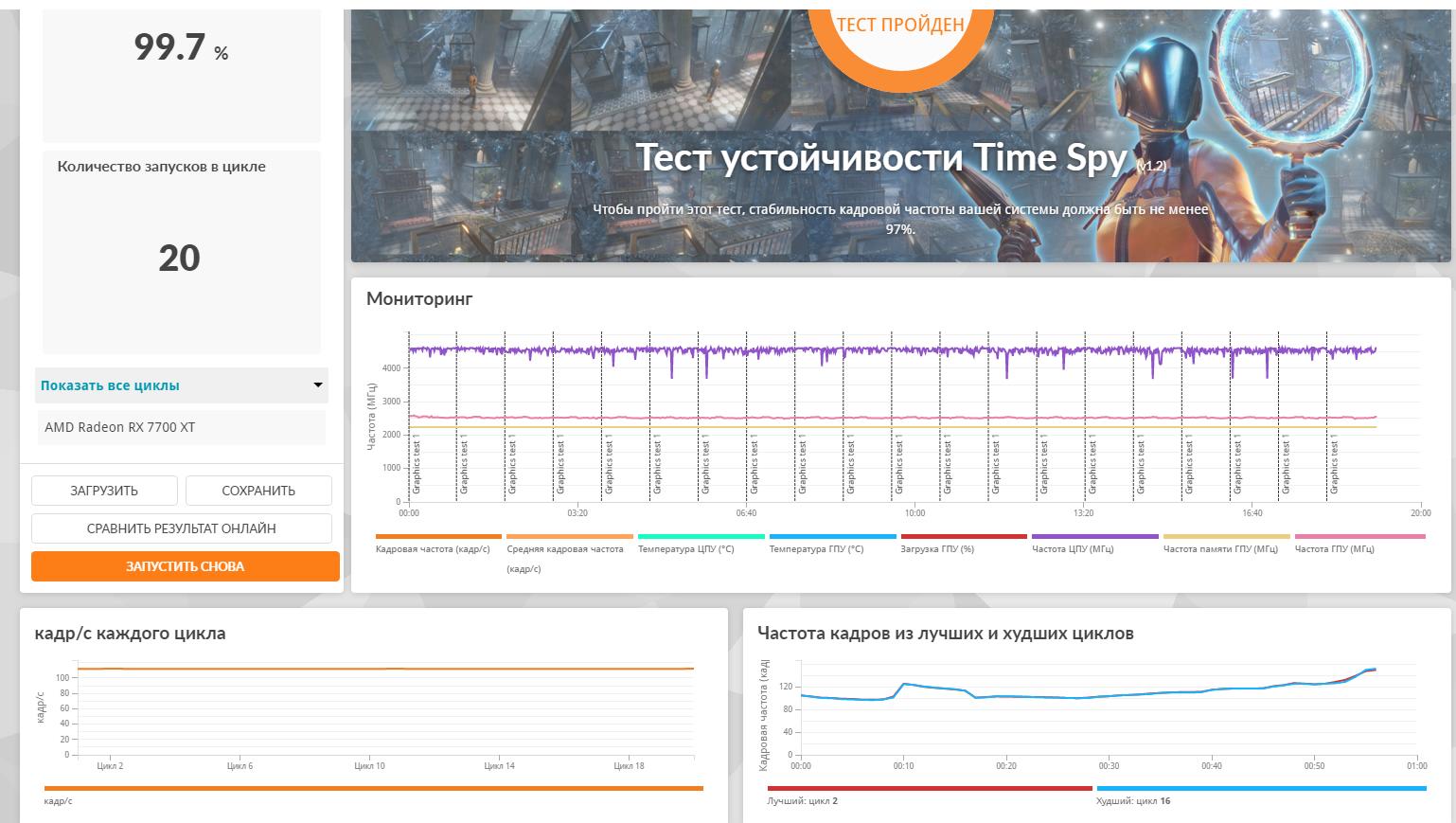This screenshot has width=1456, height=823.
Task: Click the 'Цикл 14' axis label
Action: point(499,766)
